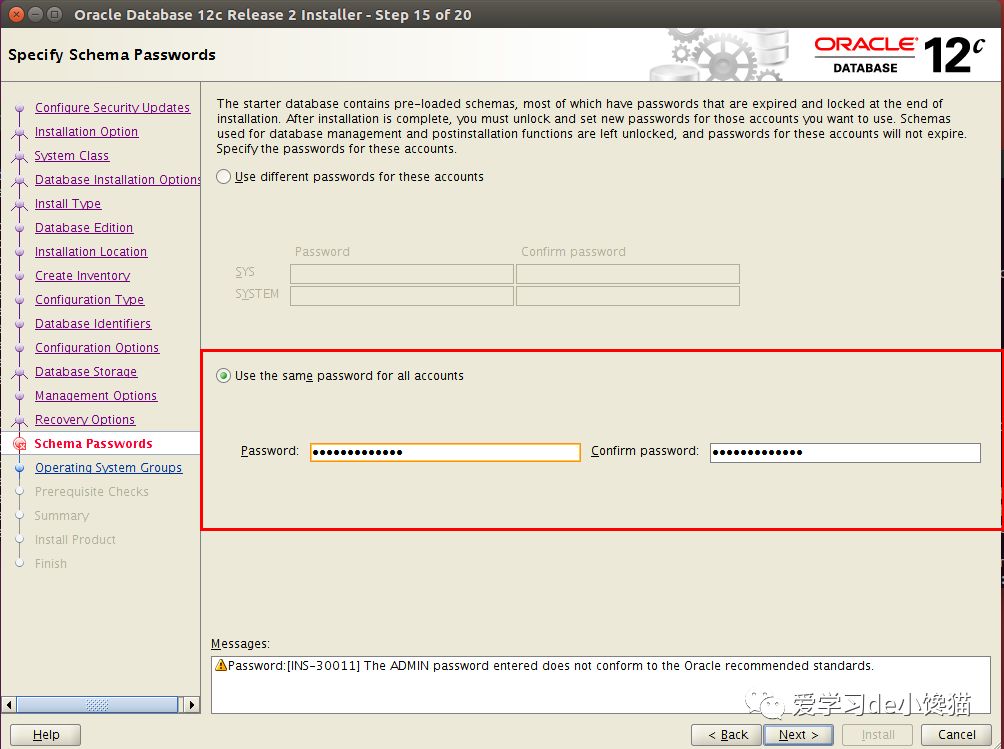Click the left arrow of sidebar scrollbar
The height and width of the screenshot is (749, 1004).
(x=9, y=705)
